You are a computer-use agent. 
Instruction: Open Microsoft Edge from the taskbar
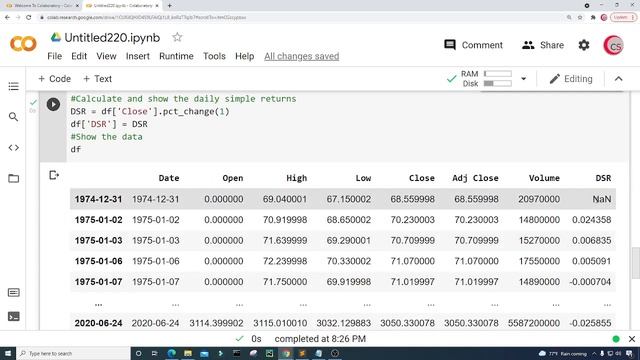pyautogui.click(x=171, y=353)
